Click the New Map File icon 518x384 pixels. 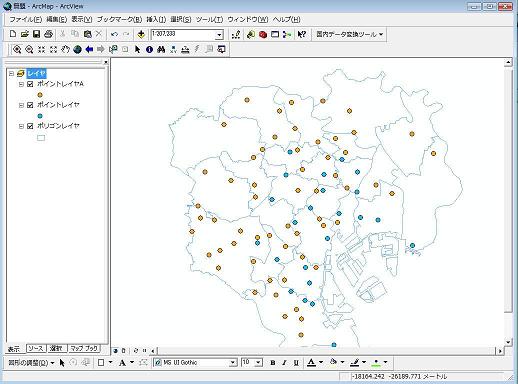point(13,34)
